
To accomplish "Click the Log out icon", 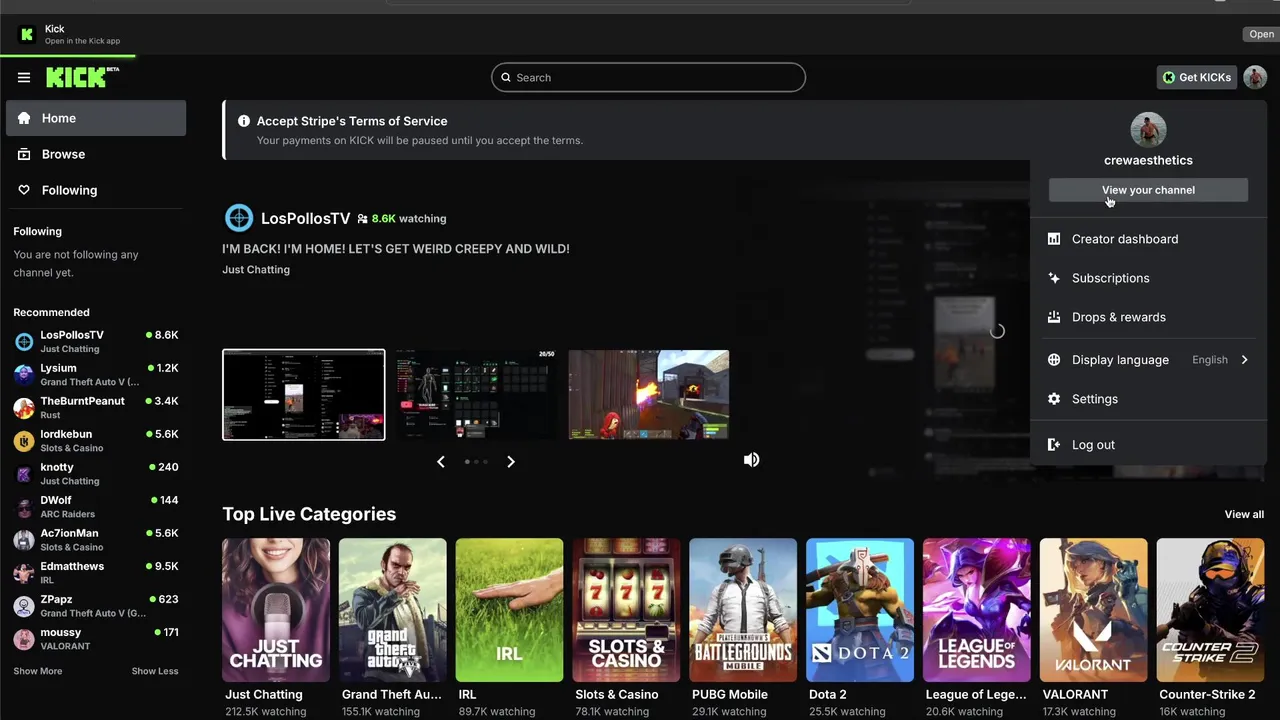I will [1053, 445].
